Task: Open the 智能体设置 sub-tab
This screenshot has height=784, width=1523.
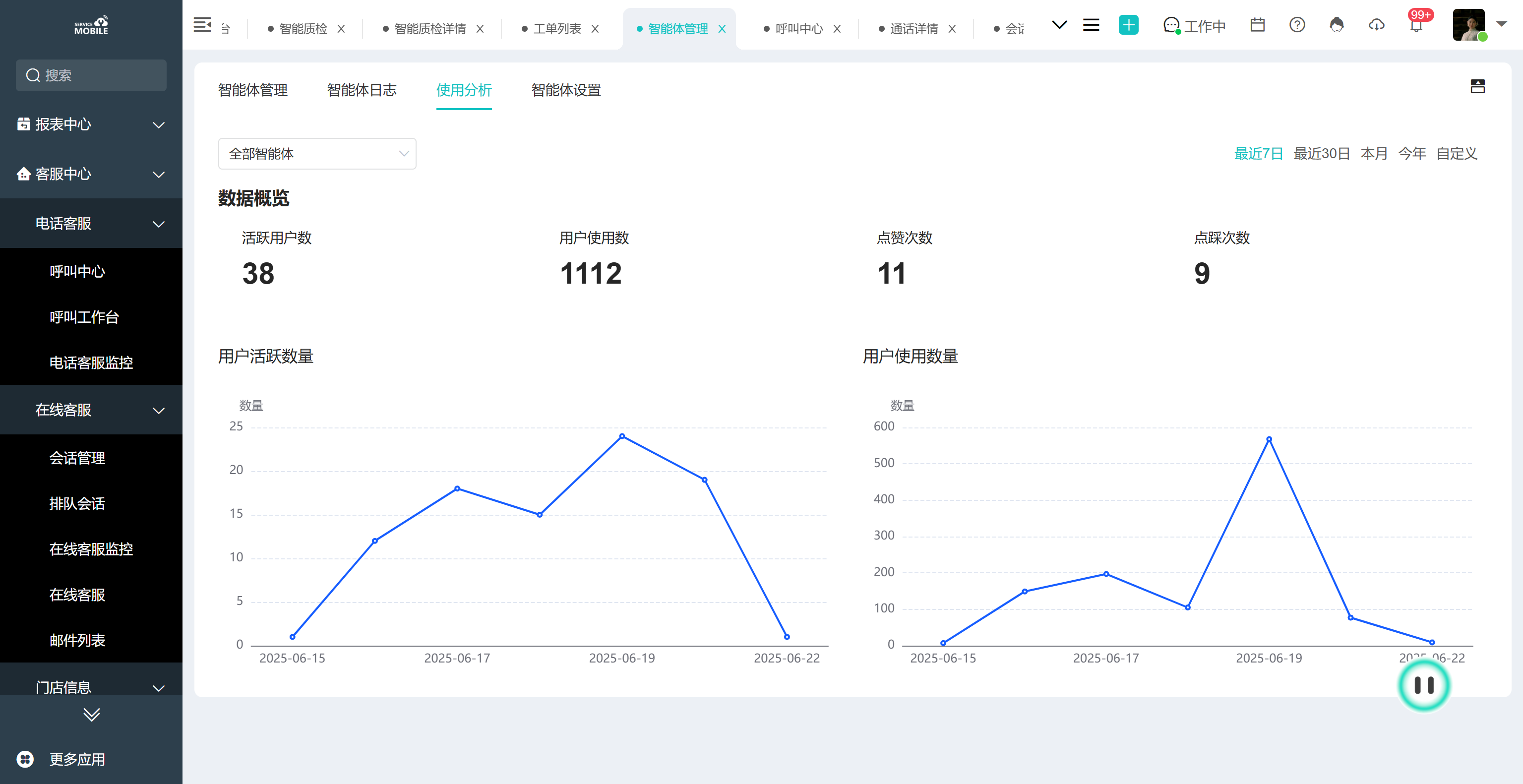Action: (x=566, y=90)
